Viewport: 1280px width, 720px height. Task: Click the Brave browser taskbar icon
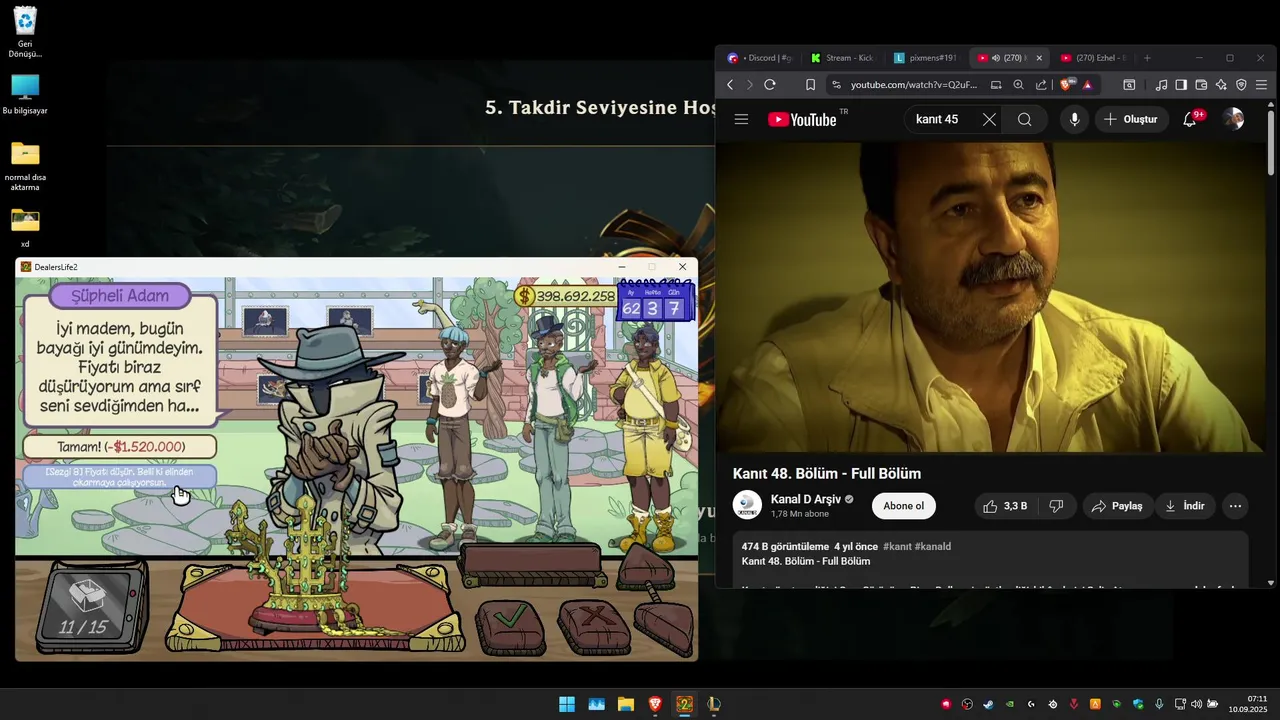pos(655,704)
